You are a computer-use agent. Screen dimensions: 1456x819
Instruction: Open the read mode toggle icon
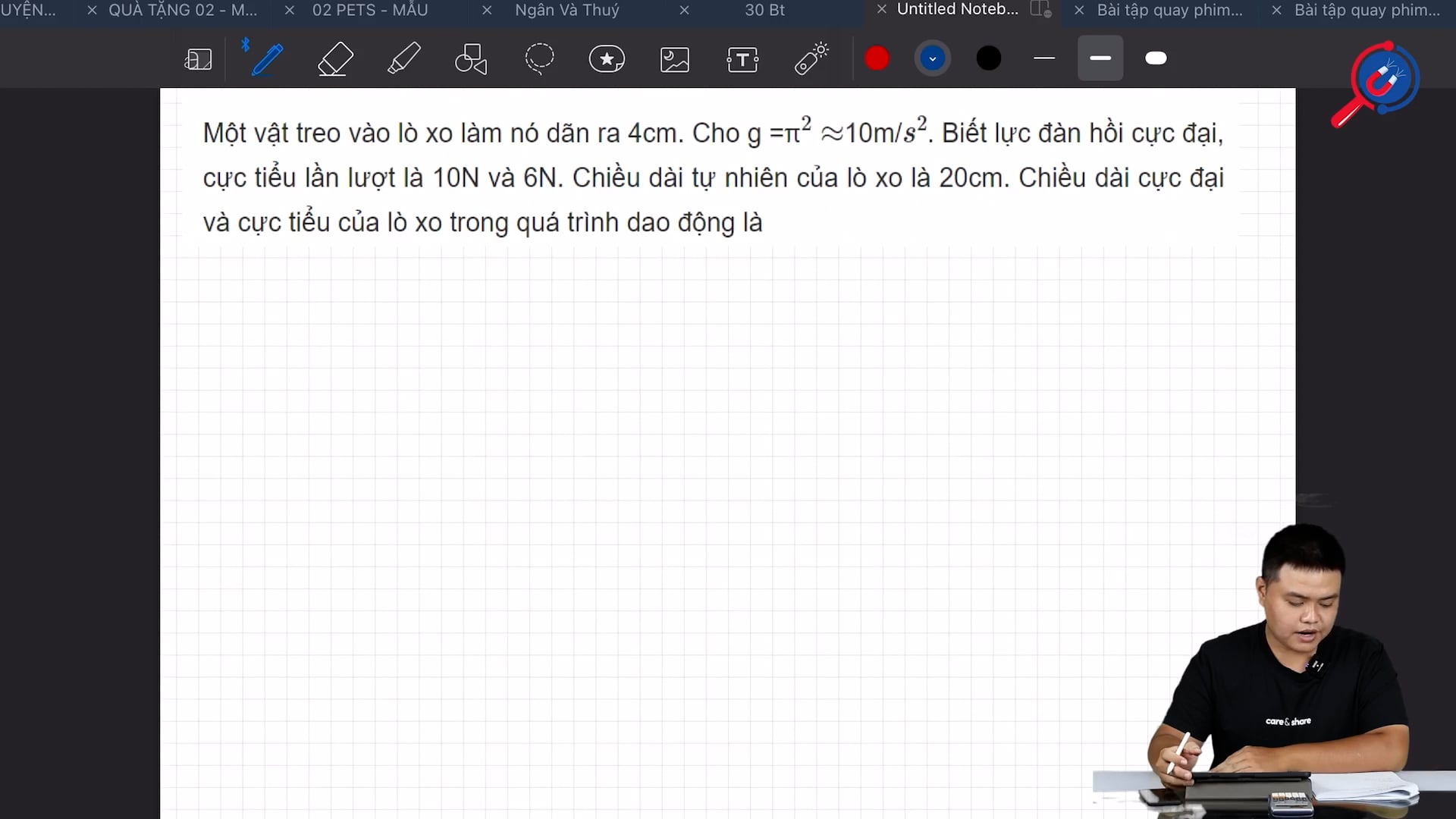(x=199, y=59)
